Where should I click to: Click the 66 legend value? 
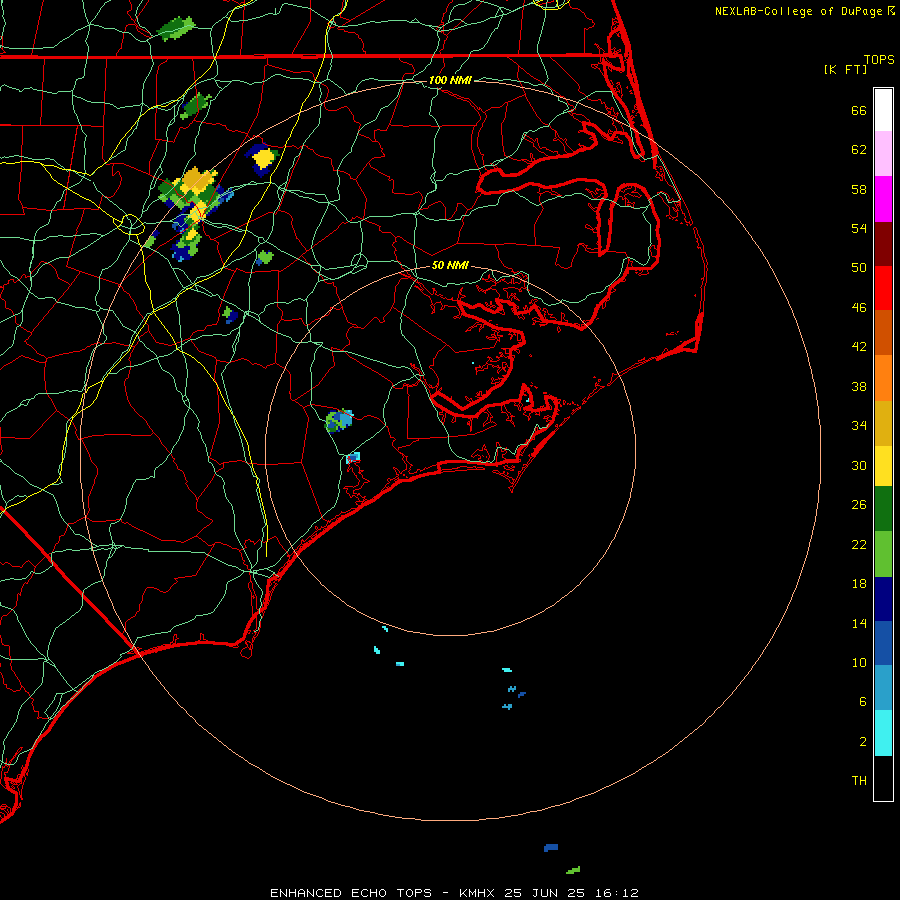[x=859, y=110]
